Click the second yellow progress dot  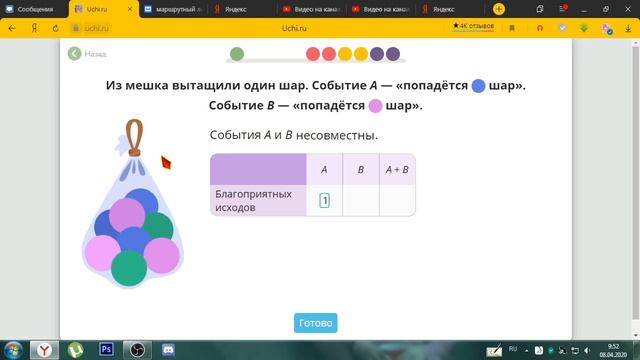click(x=361, y=54)
